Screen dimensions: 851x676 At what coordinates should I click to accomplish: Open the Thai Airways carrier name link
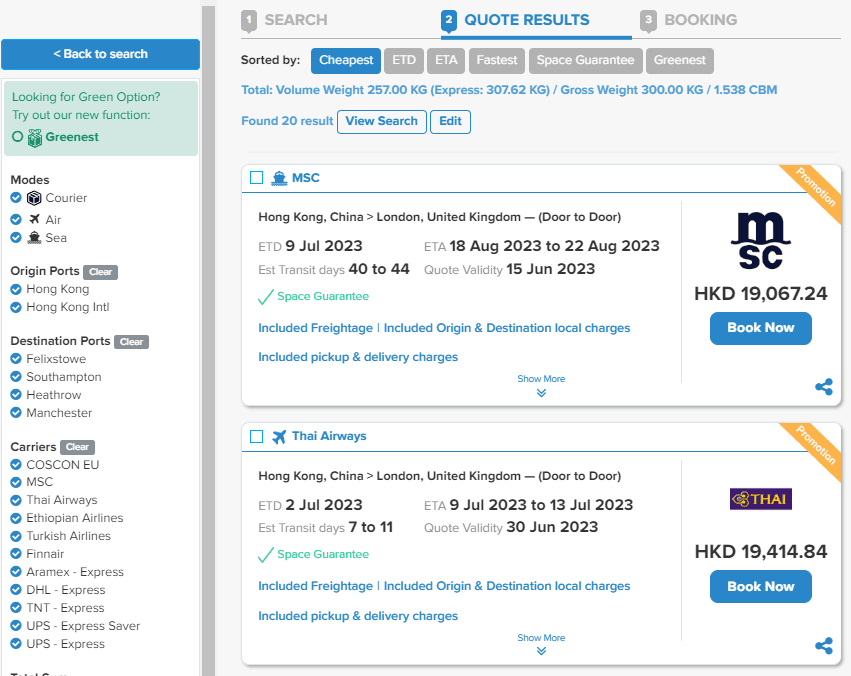point(329,436)
